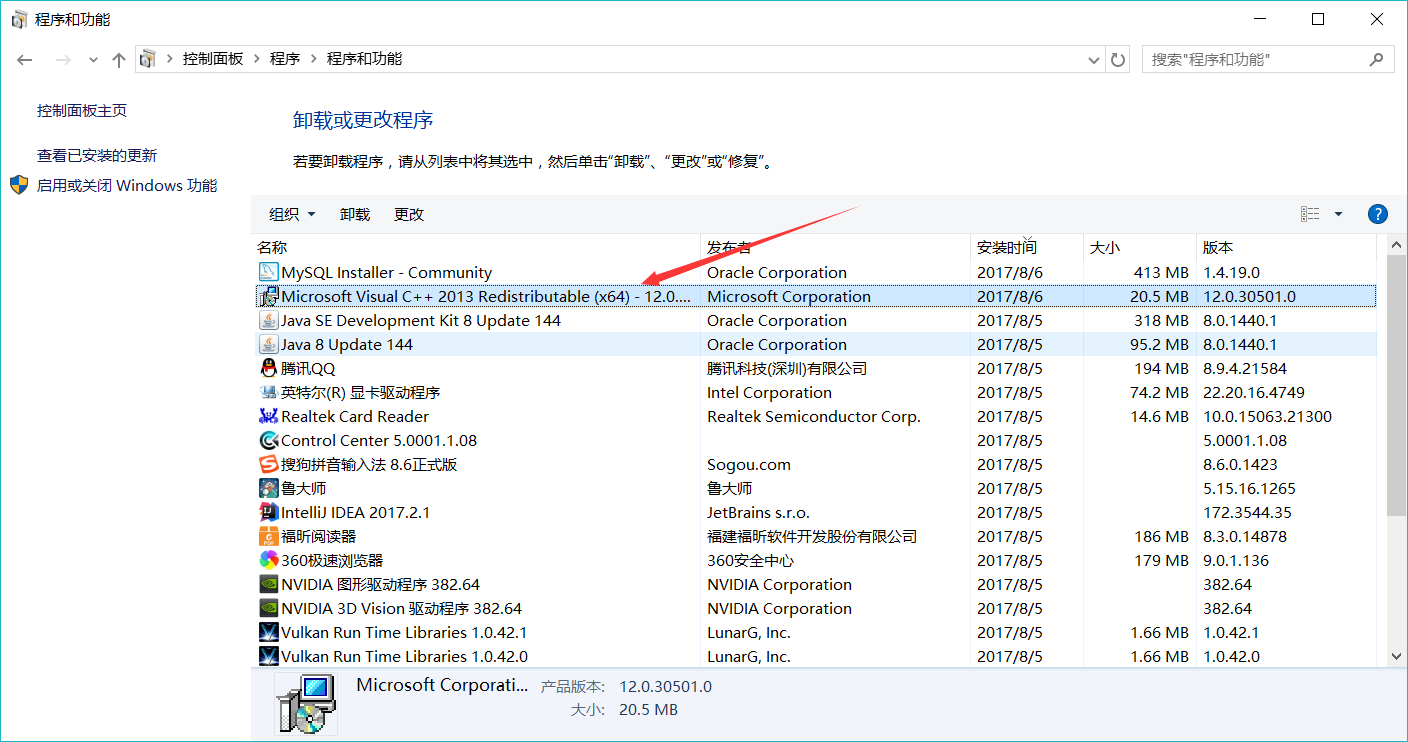
Task: Open 查看已安装的更新 link
Action: point(97,155)
